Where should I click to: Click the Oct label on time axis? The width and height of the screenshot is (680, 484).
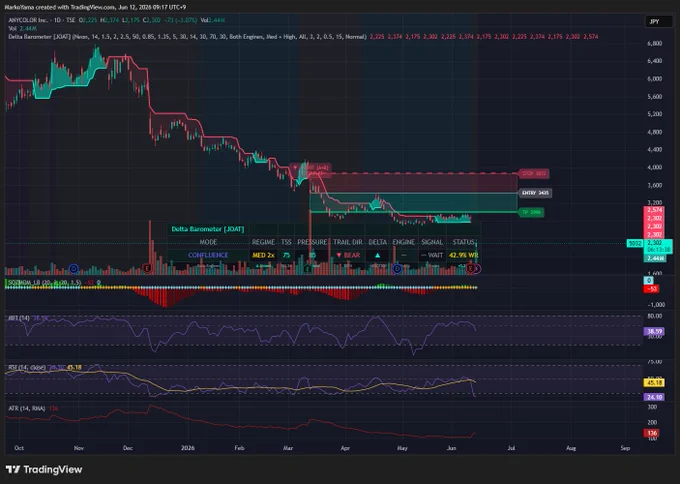19,448
